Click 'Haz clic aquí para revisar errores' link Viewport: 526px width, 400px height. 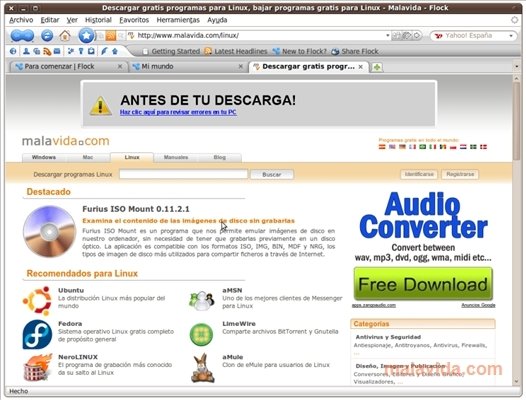[178, 112]
